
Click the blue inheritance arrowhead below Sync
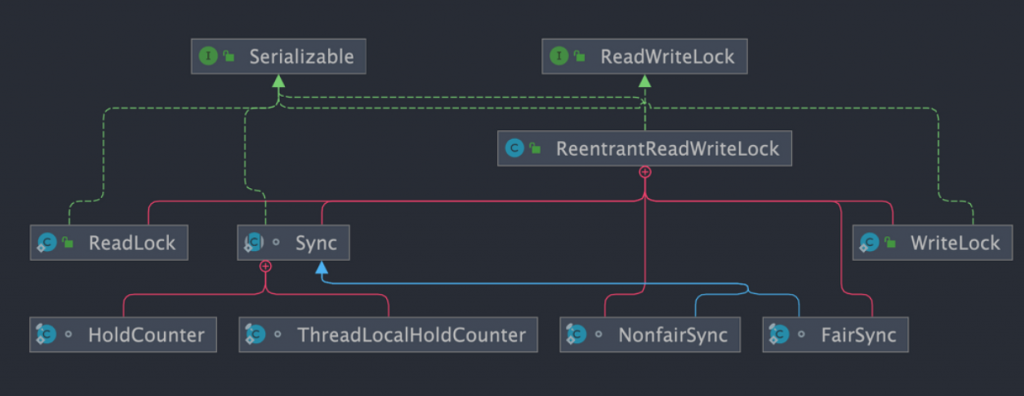(x=321, y=267)
